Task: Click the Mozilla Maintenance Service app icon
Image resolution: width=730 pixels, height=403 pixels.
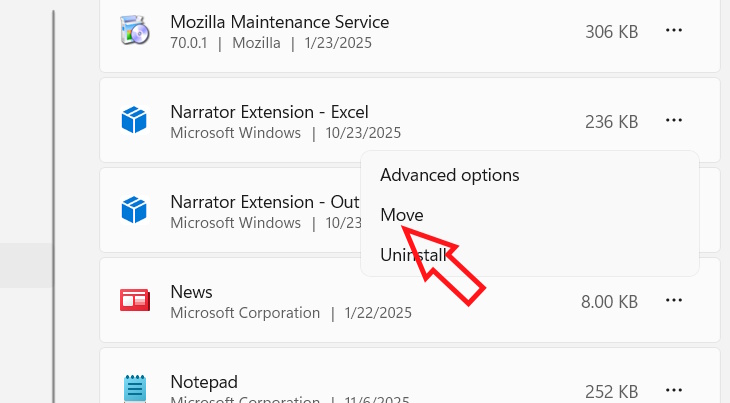Action: 134,31
